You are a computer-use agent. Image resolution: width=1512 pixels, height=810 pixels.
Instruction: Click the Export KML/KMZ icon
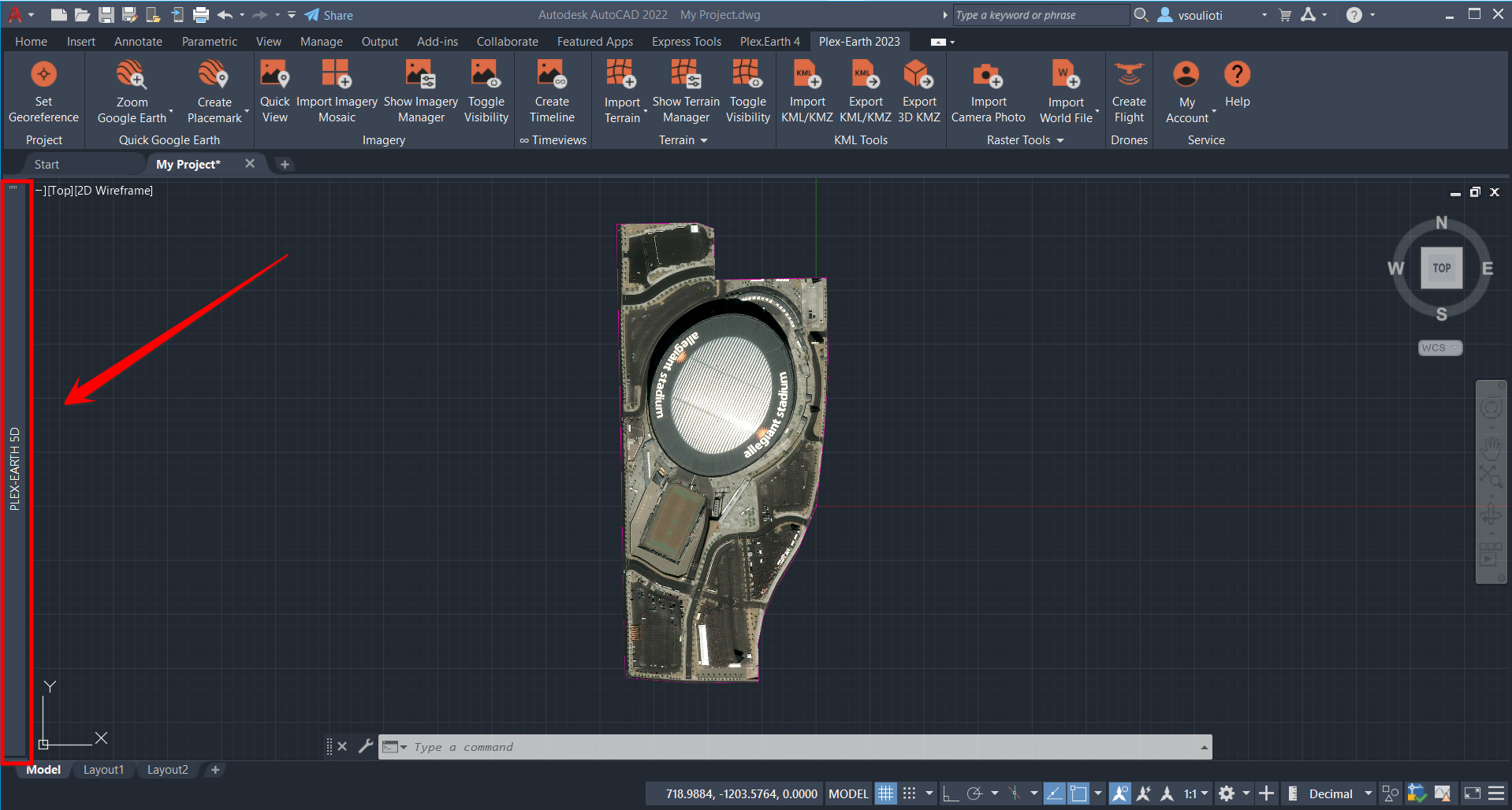(866, 74)
